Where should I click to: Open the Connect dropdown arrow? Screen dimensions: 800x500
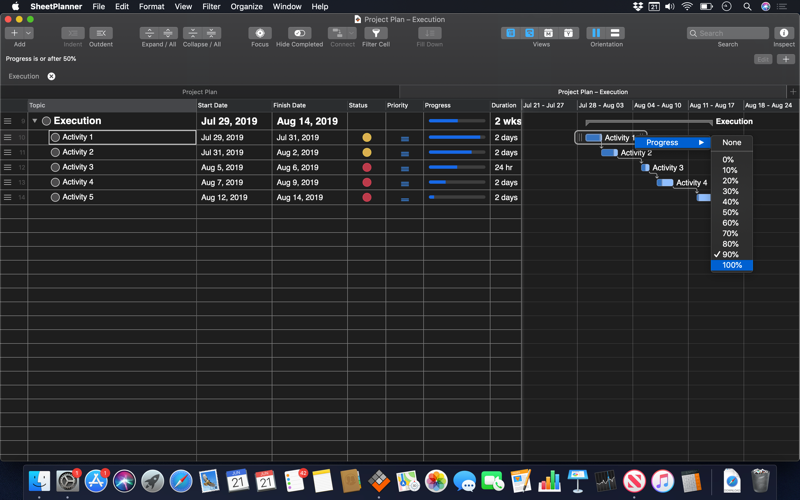pos(352,33)
